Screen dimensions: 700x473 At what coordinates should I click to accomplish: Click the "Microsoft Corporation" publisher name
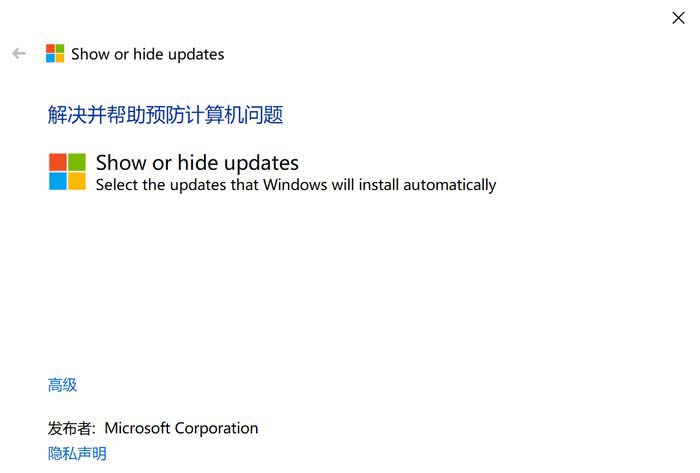click(x=181, y=428)
